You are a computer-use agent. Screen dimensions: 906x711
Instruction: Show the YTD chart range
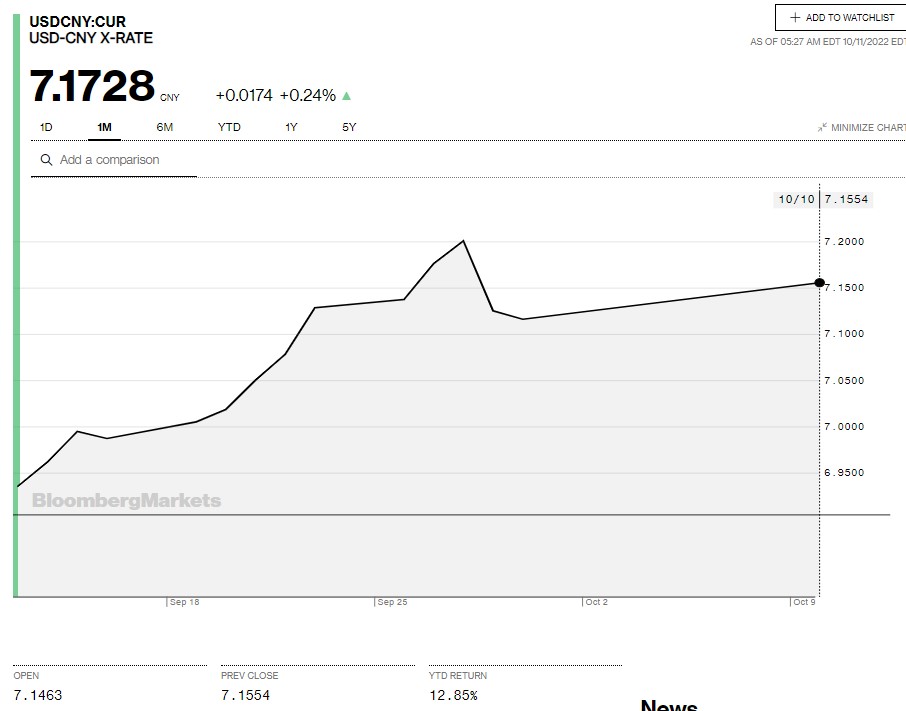tap(229, 127)
